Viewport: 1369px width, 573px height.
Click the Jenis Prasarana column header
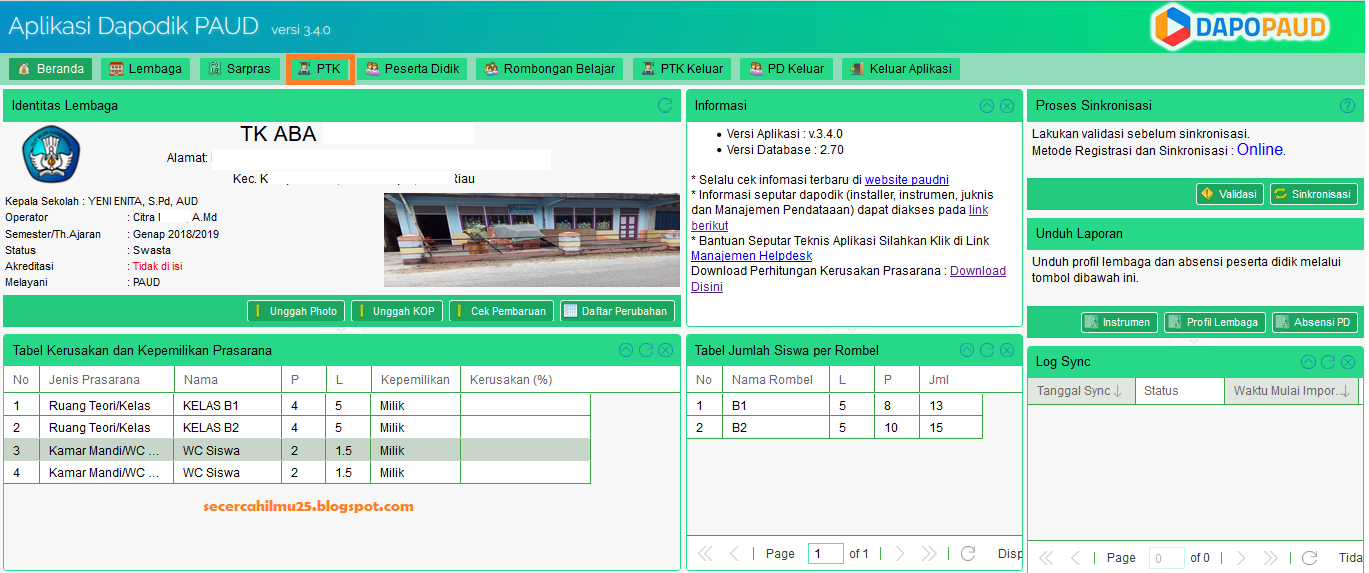tap(107, 379)
